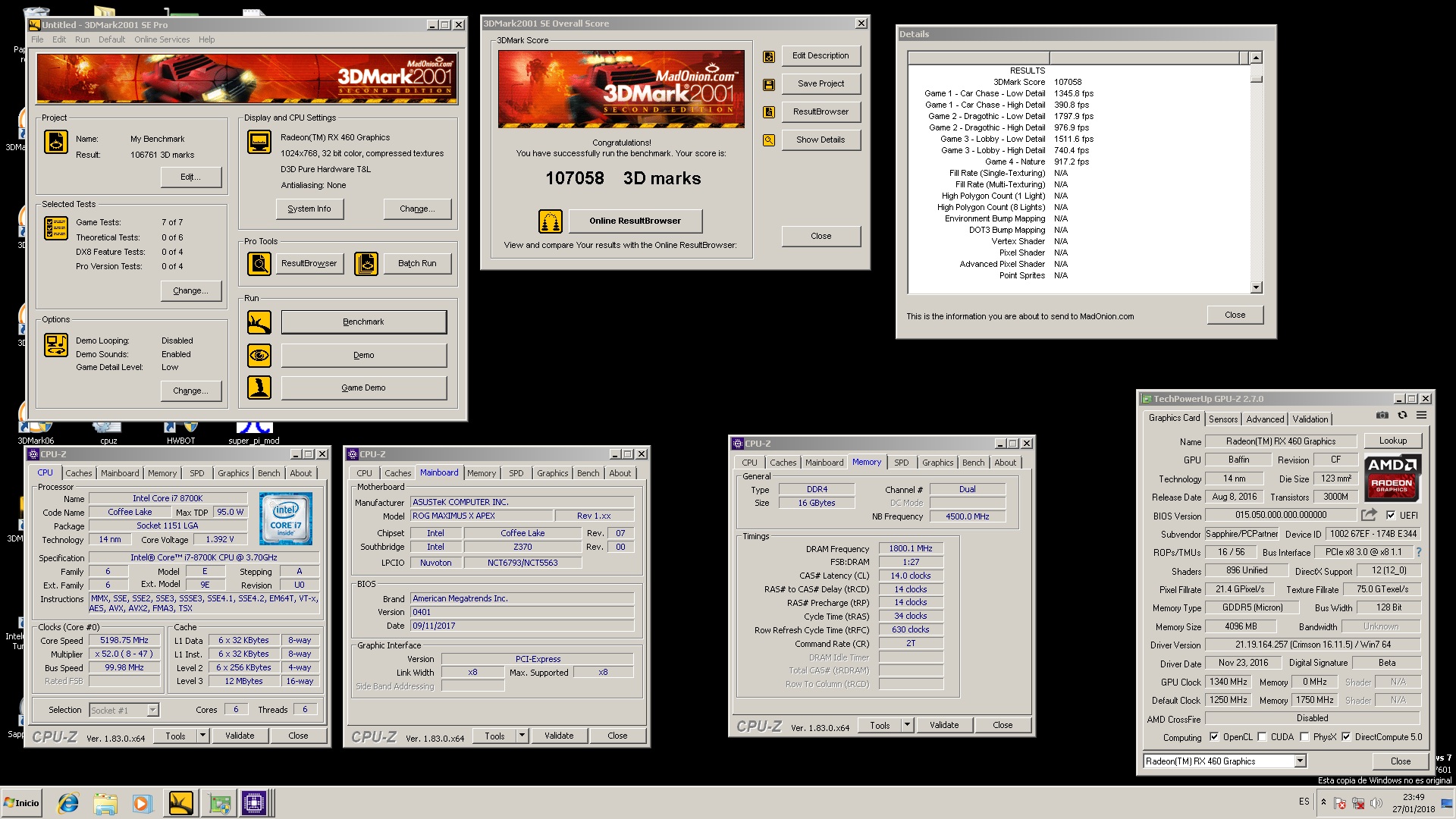Click Validate in CPU-Z Memory window
The height and width of the screenshot is (819, 1456).
pos(943,725)
